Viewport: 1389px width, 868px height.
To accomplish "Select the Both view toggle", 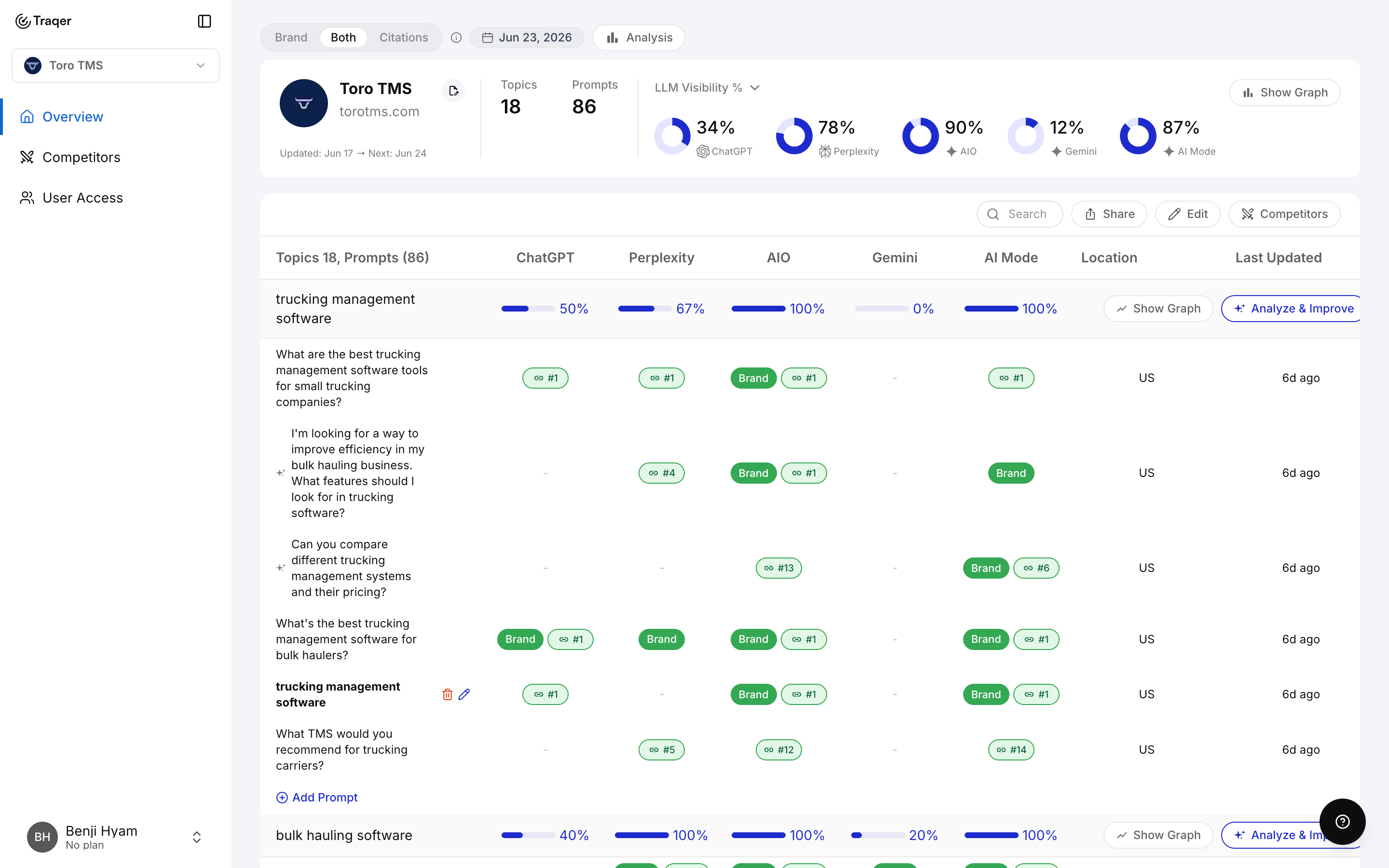I will point(343,37).
